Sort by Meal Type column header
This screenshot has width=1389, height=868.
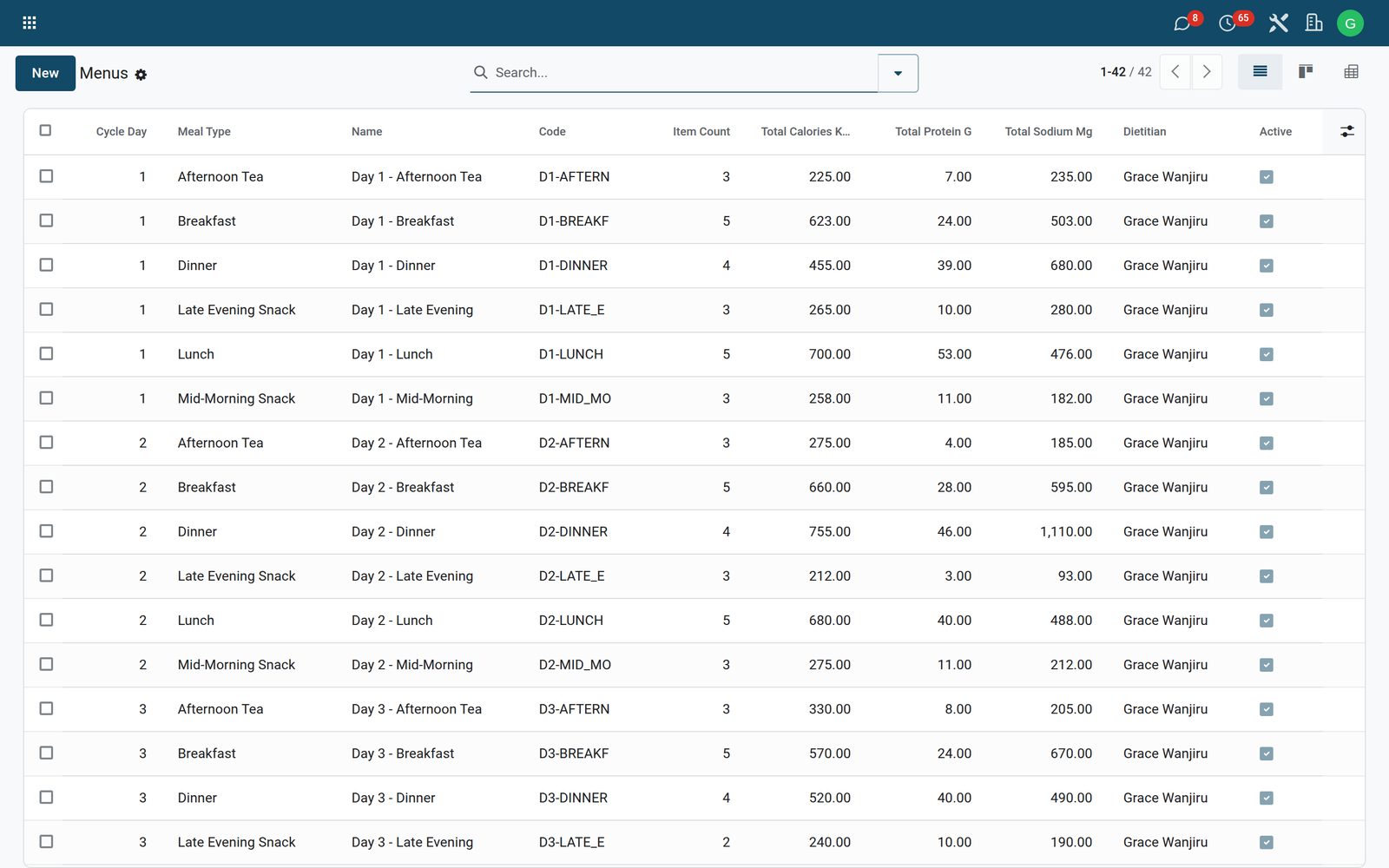coord(204,132)
